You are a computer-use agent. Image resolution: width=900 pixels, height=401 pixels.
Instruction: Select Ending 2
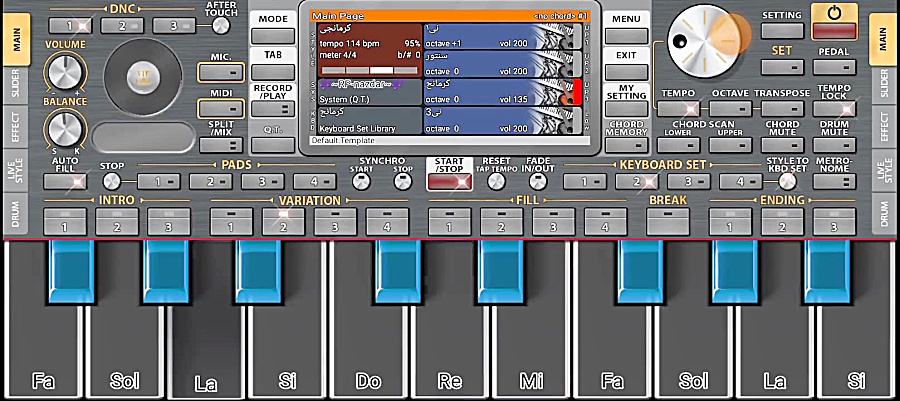(x=782, y=221)
